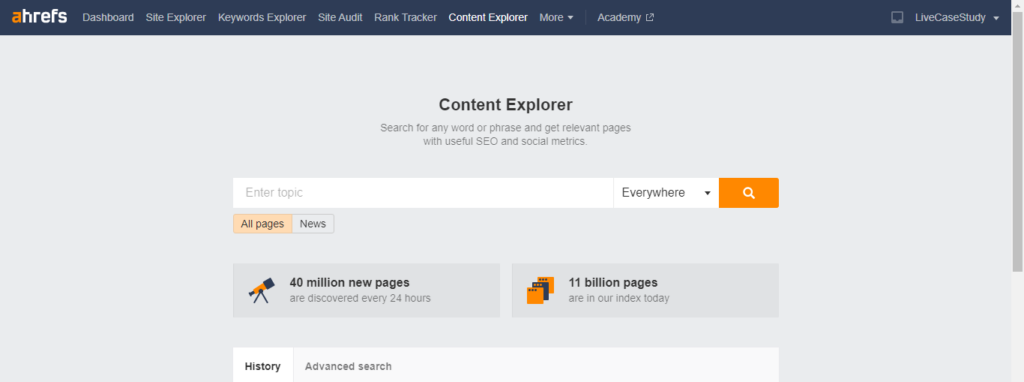This screenshot has width=1024, height=382.
Task: Click 'are in our index today' text
Action: click(619, 298)
